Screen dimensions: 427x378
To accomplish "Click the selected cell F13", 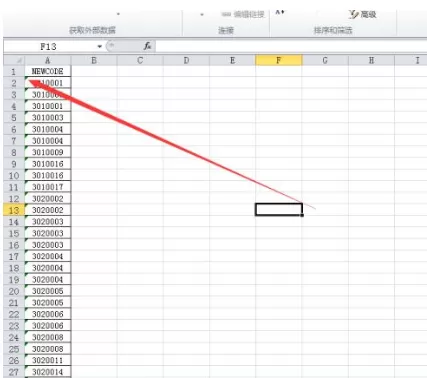I will coord(279,210).
